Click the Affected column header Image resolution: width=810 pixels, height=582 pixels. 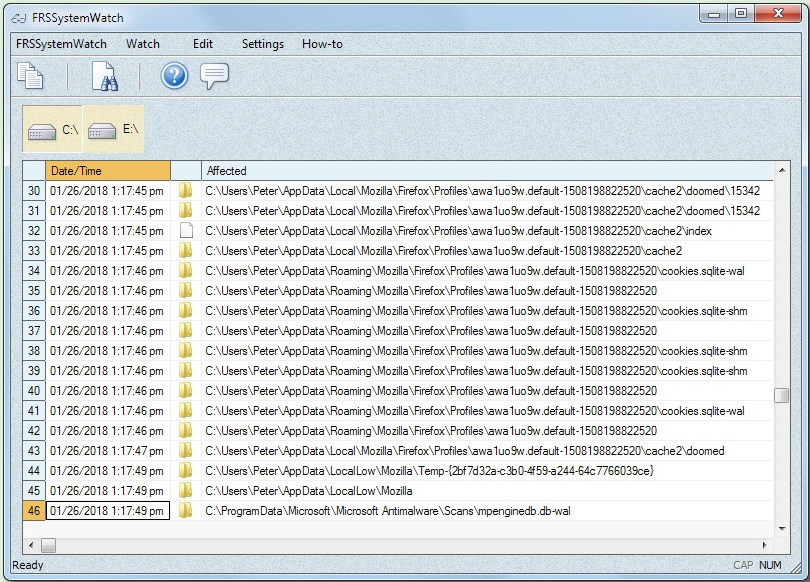coord(487,170)
